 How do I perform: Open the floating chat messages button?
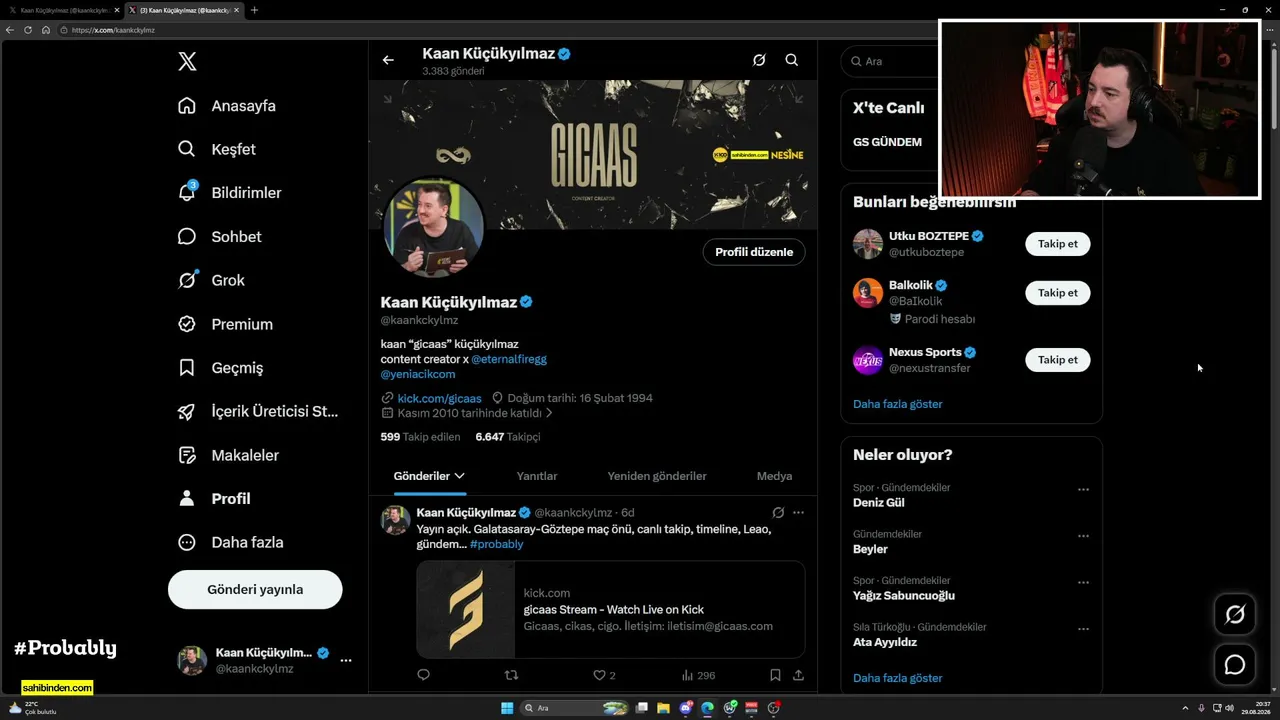click(1235, 665)
